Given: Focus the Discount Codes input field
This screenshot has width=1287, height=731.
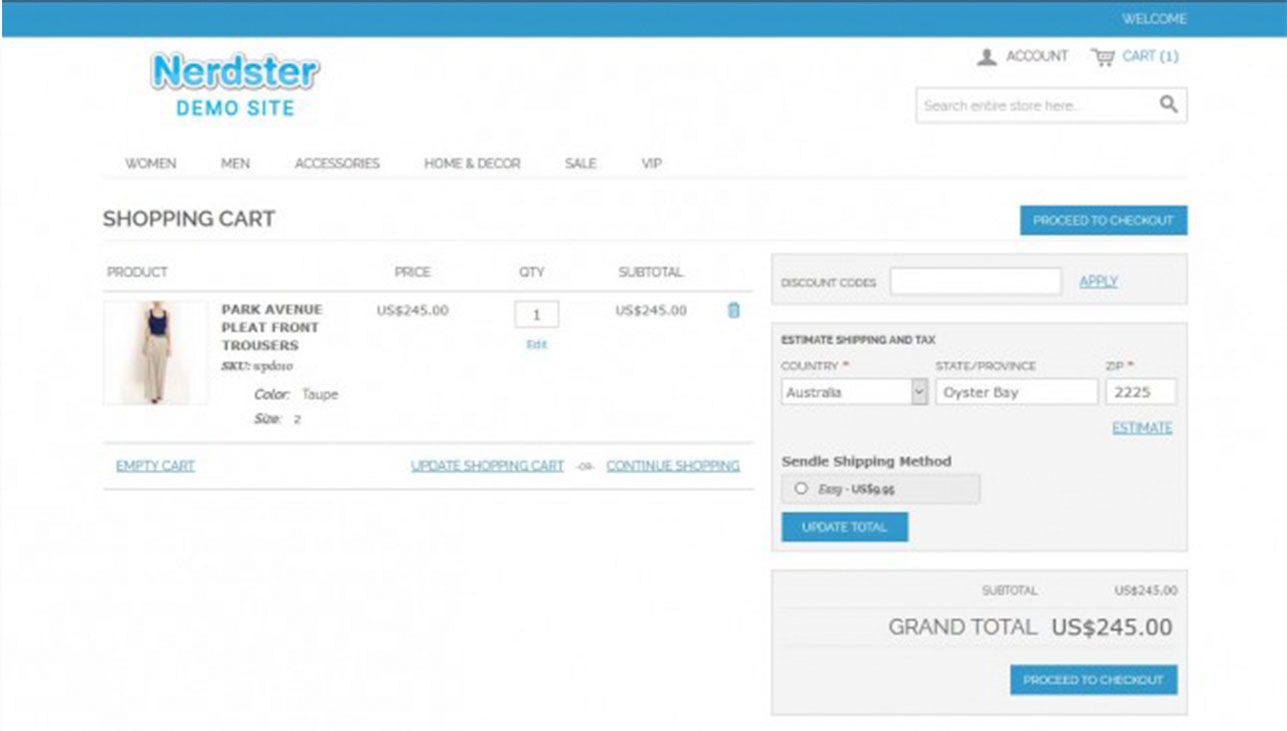Looking at the screenshot, I should tap(975, 282).
